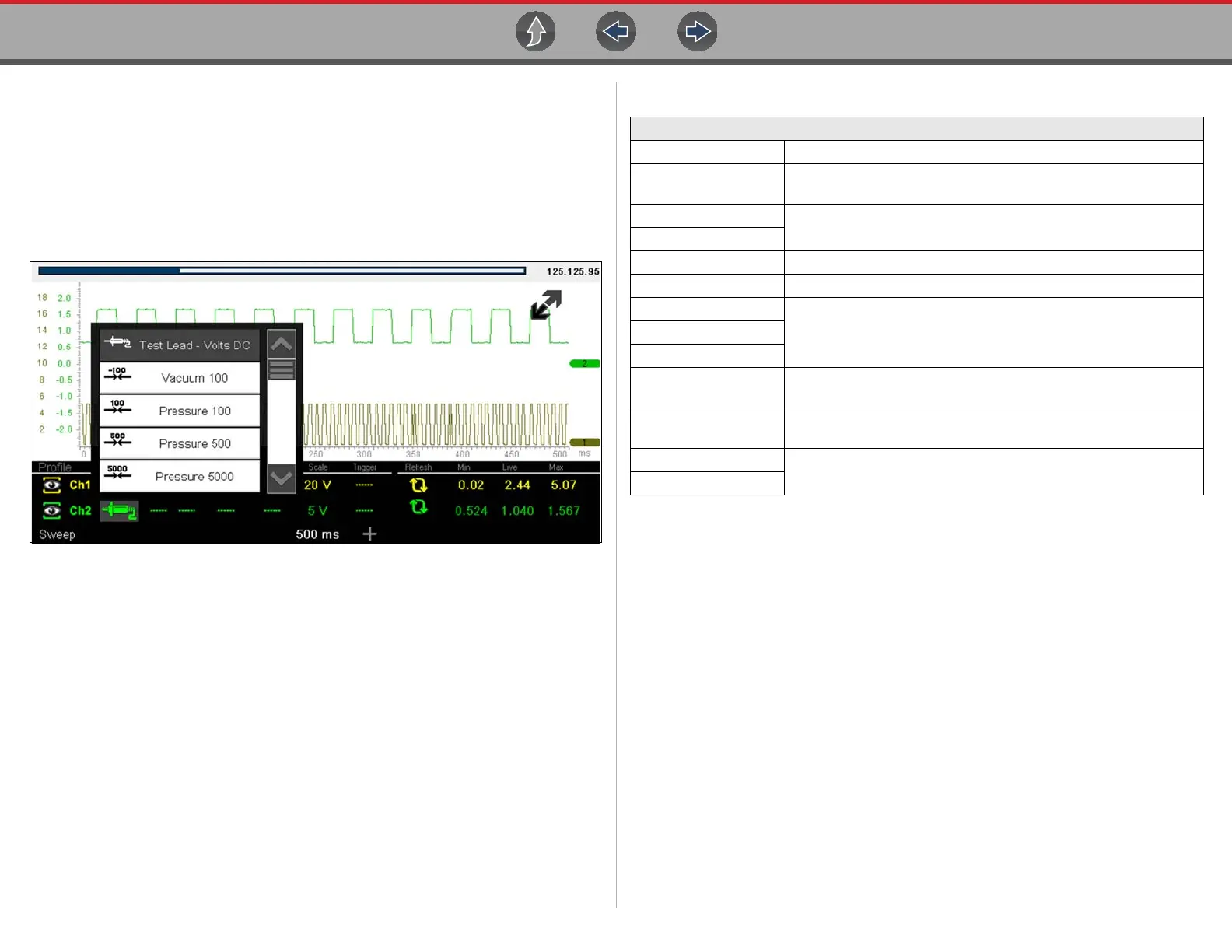Click the plus icon beside sweep
The image size is (1232, 952).
click(370, 534)
